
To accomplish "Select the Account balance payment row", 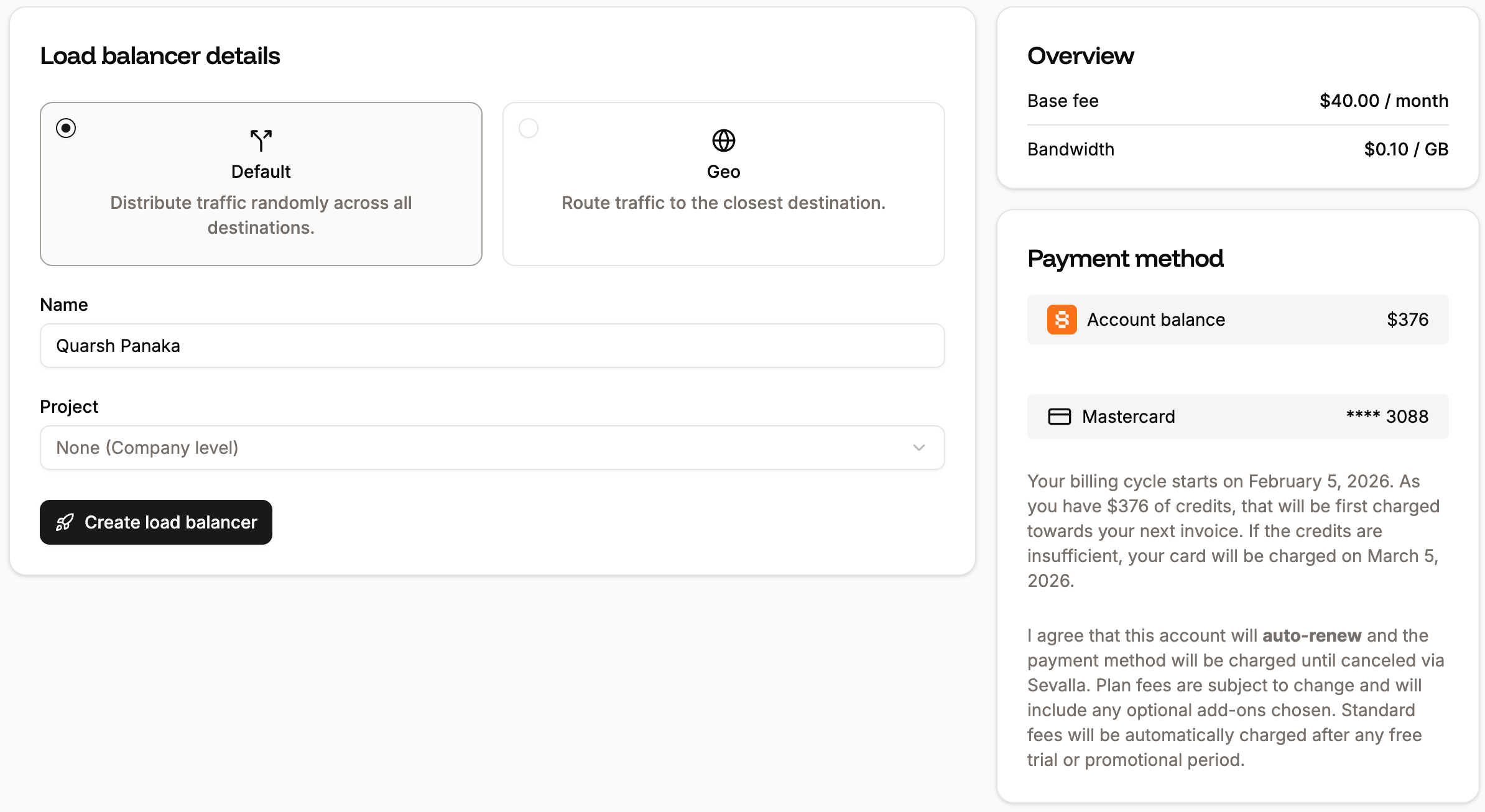I will tap(1237, 320).
